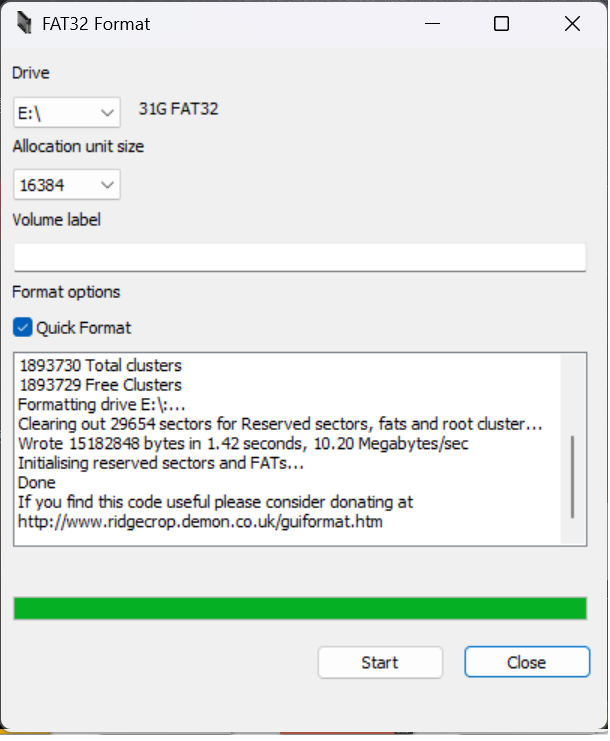Minimize the FAT32 Format window

pyautogui.click(x=432, y=23)
